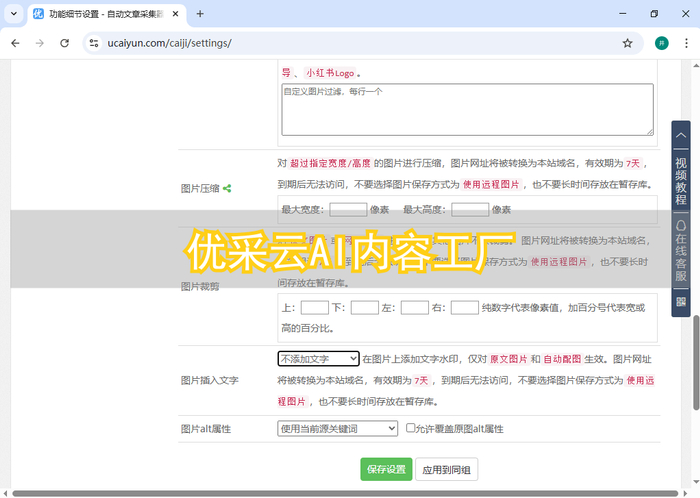The width and height of the screenshot is (700, 498).
Task: Restore down the Chrome window
Action: coord(654,14)
